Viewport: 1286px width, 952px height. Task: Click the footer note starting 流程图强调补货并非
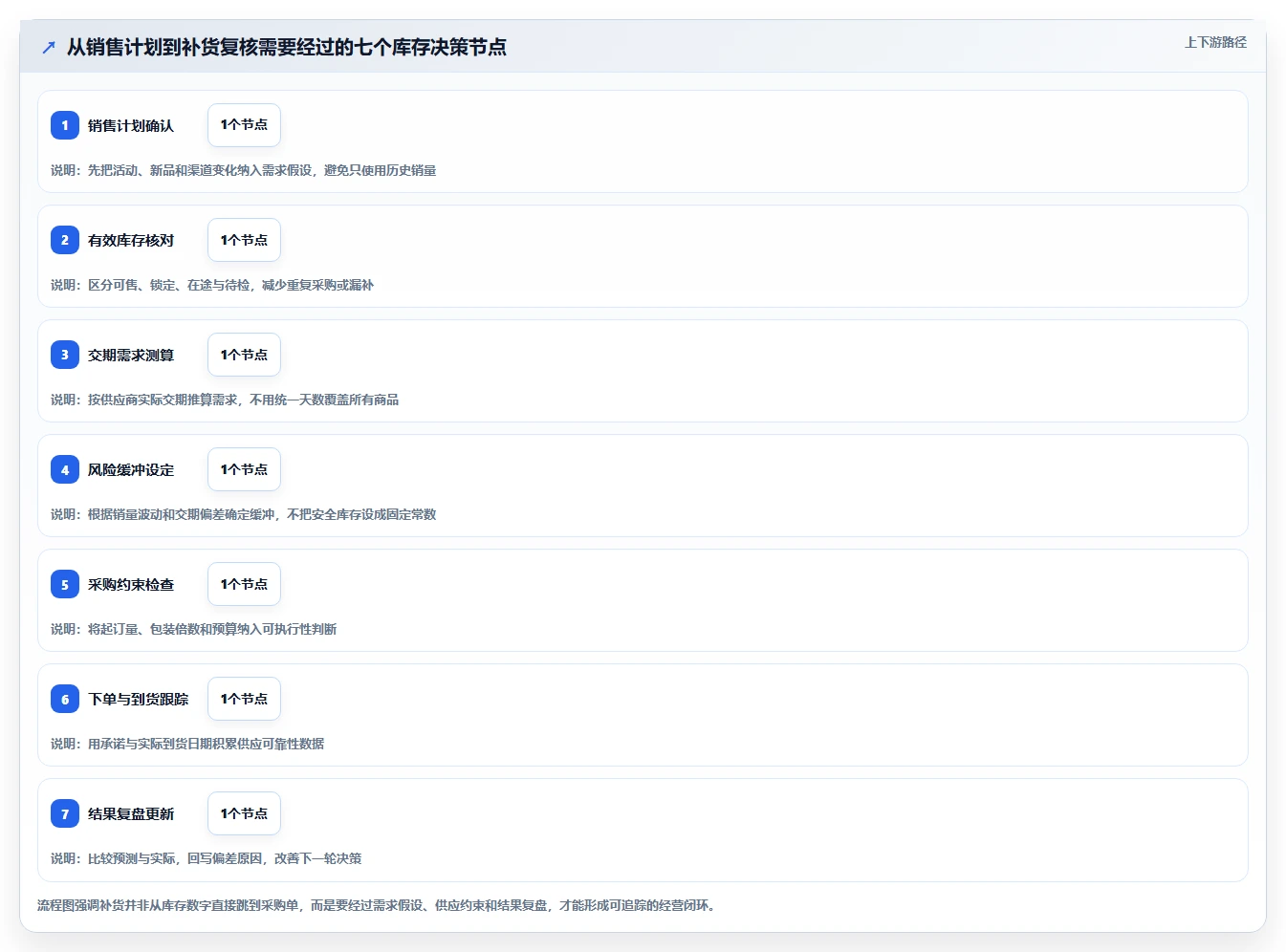coord(378,905)
